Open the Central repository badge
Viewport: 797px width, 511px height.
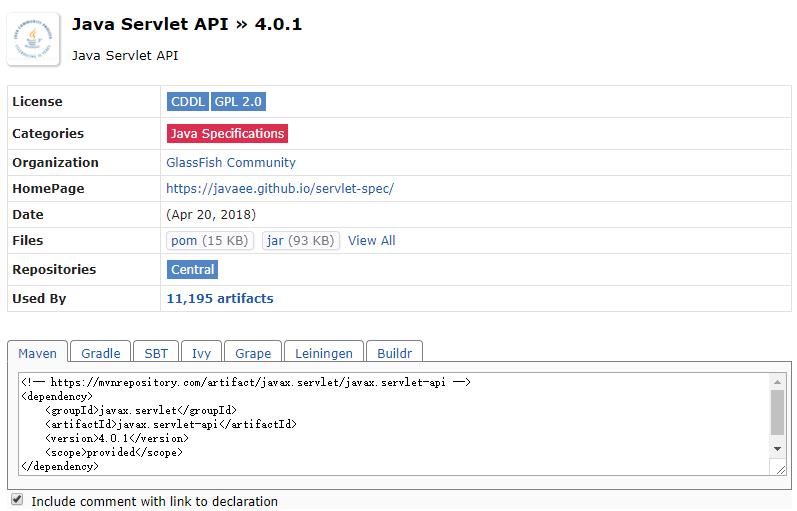pos(193,269)
